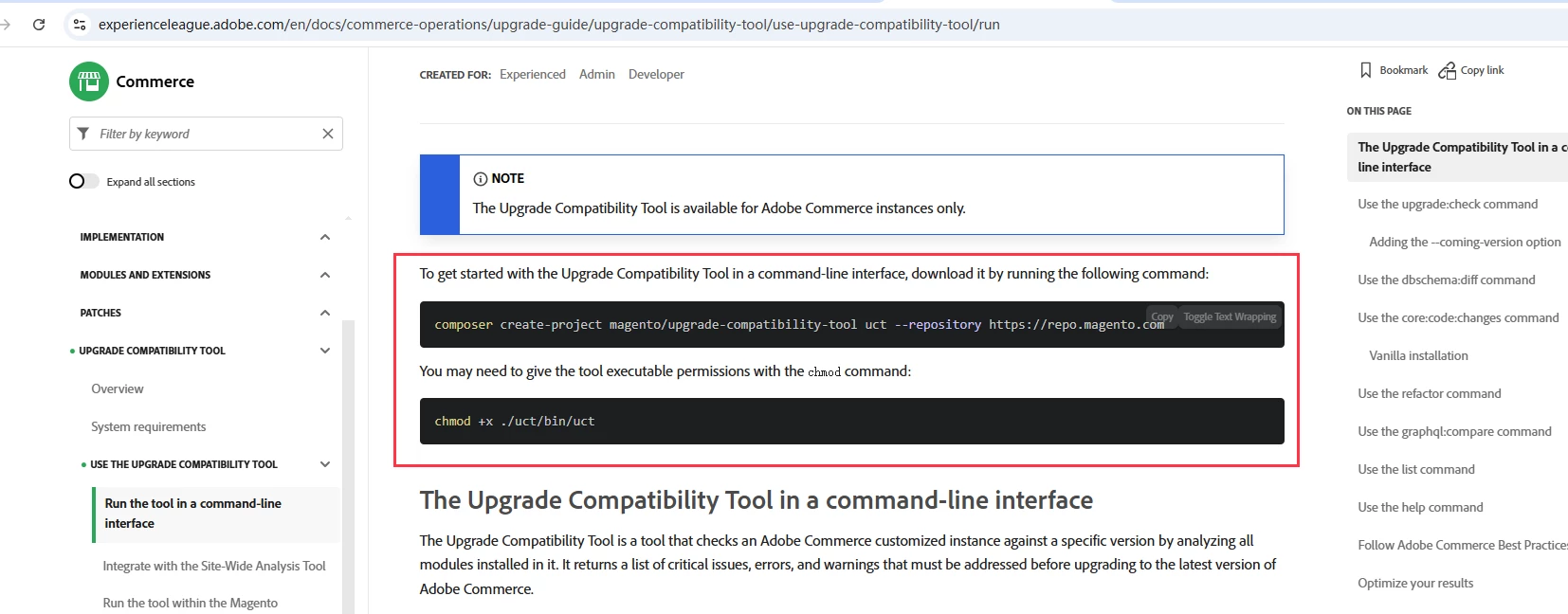Screen dimensions: 1568x614
Task: Click CREATED FOR label
Action: 455,75
